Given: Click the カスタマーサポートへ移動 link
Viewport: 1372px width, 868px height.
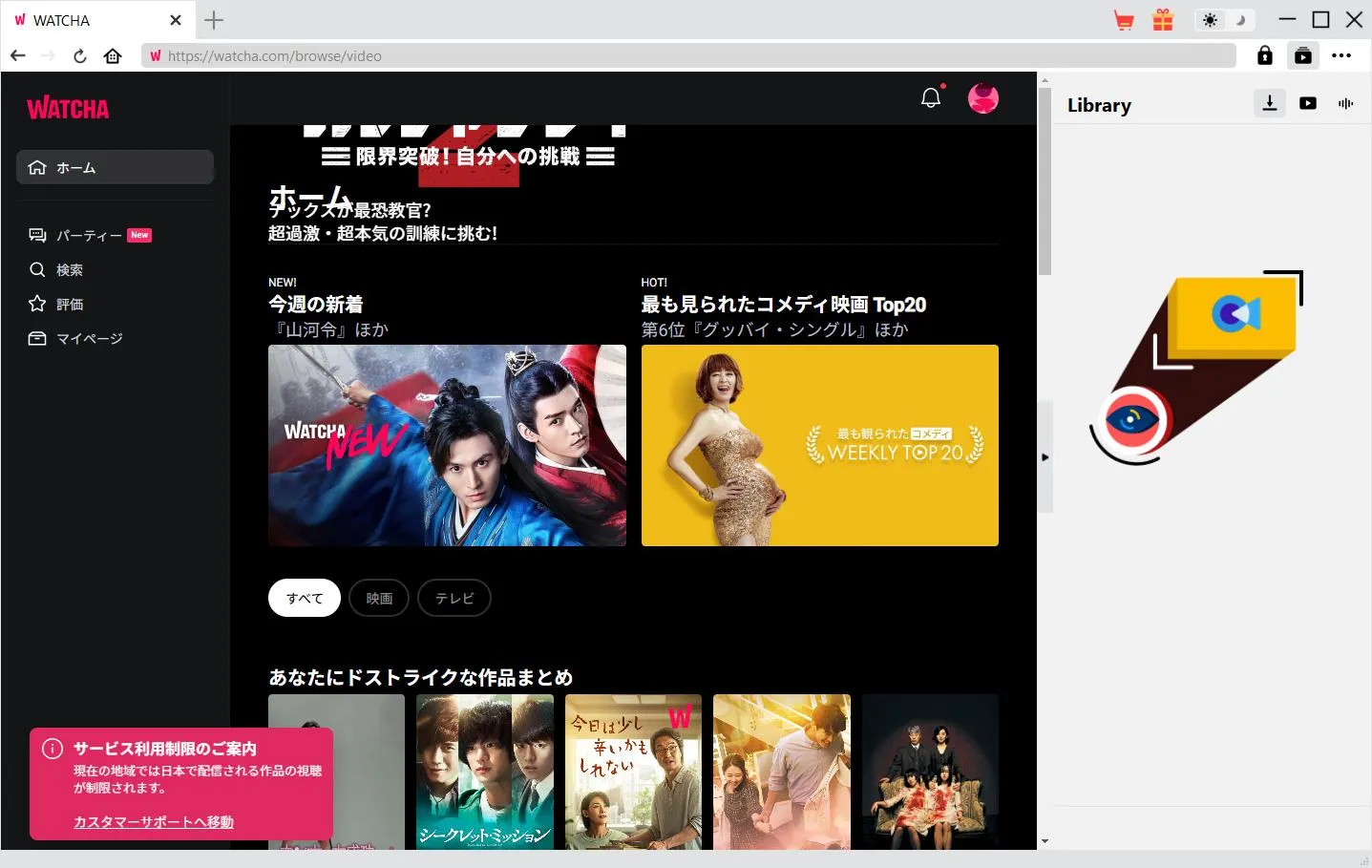Looking at the screenshot, I should [154, 821].
